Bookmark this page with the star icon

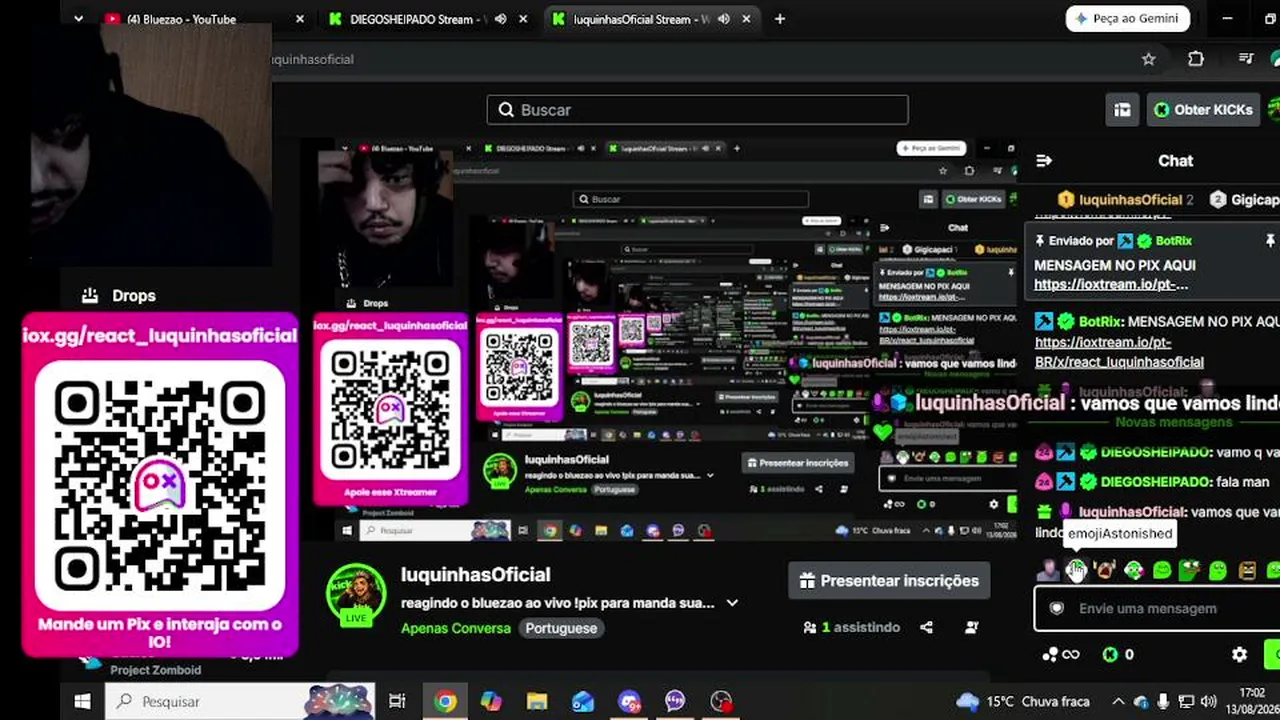tap(1149, 59)
